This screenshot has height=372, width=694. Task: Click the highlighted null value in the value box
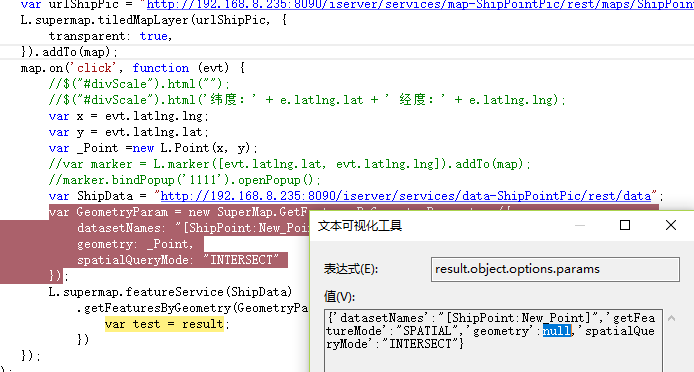click(557, 331)
